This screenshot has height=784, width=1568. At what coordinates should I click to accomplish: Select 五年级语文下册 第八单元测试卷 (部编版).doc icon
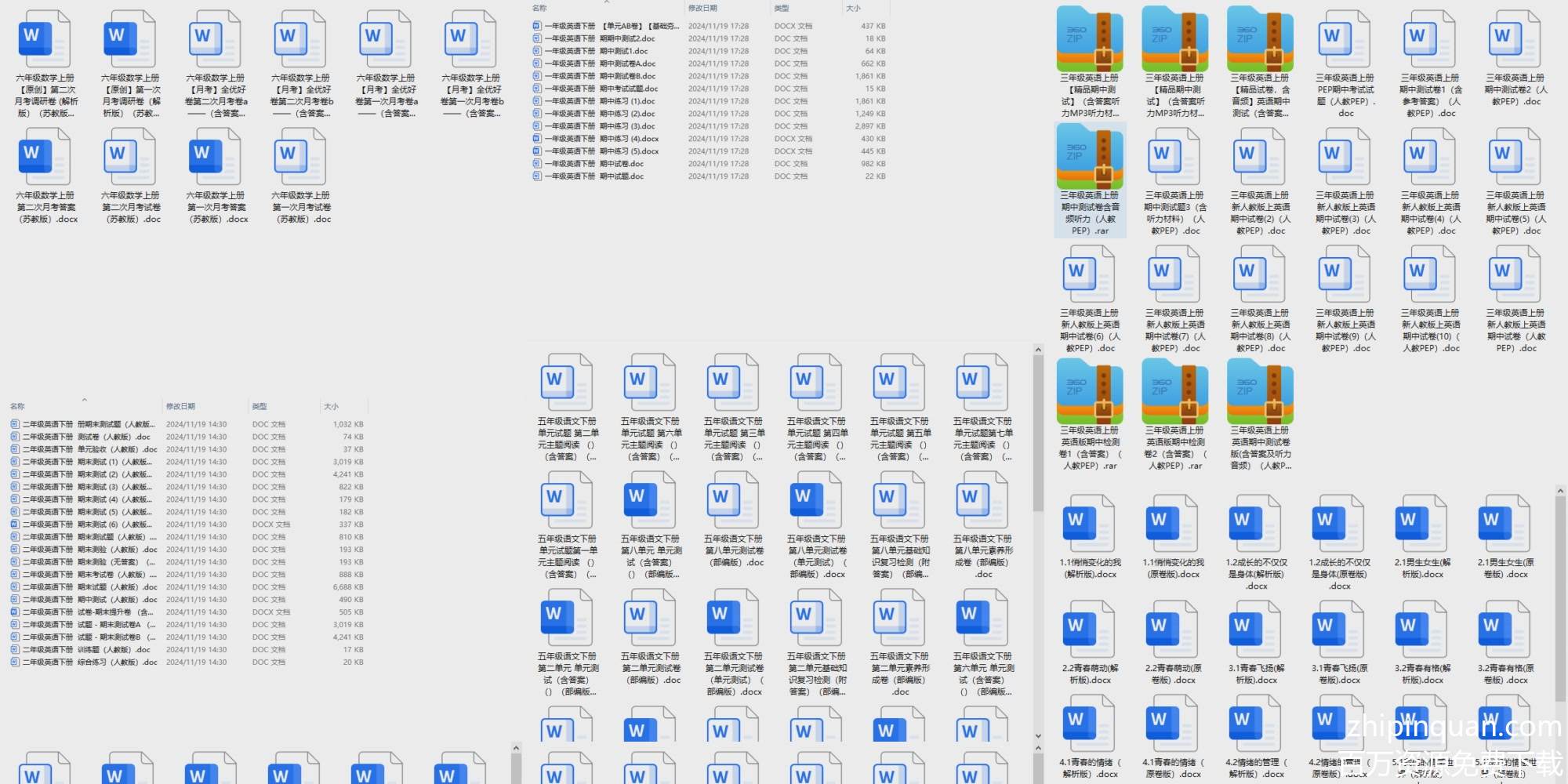[734, 500]
